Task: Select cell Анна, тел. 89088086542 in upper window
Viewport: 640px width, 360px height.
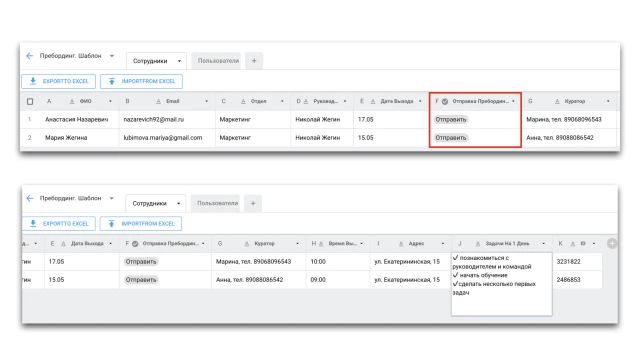Action: point(569,138)
